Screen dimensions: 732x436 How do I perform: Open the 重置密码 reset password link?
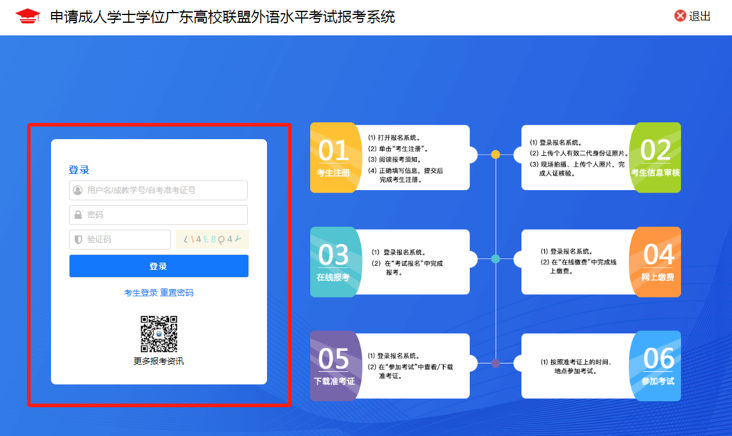point(177,293)
